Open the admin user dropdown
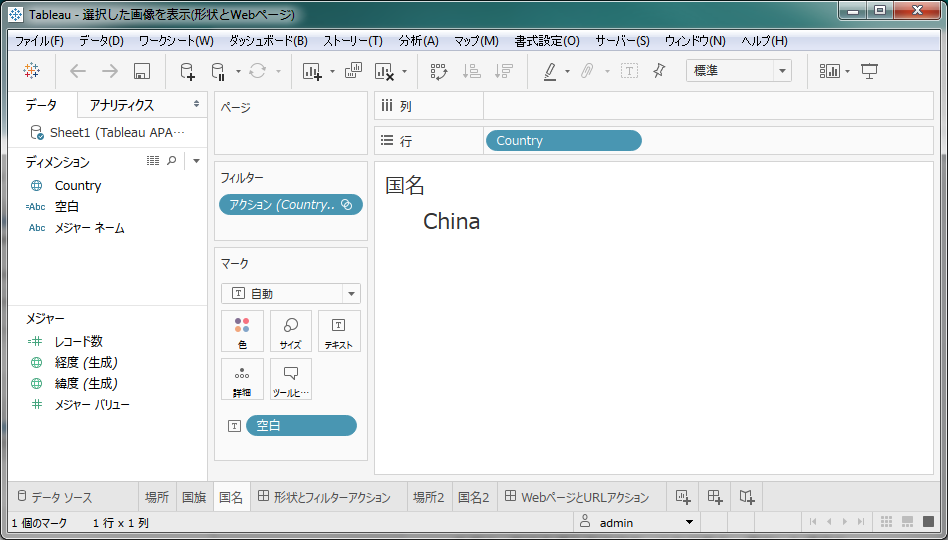 636,522
